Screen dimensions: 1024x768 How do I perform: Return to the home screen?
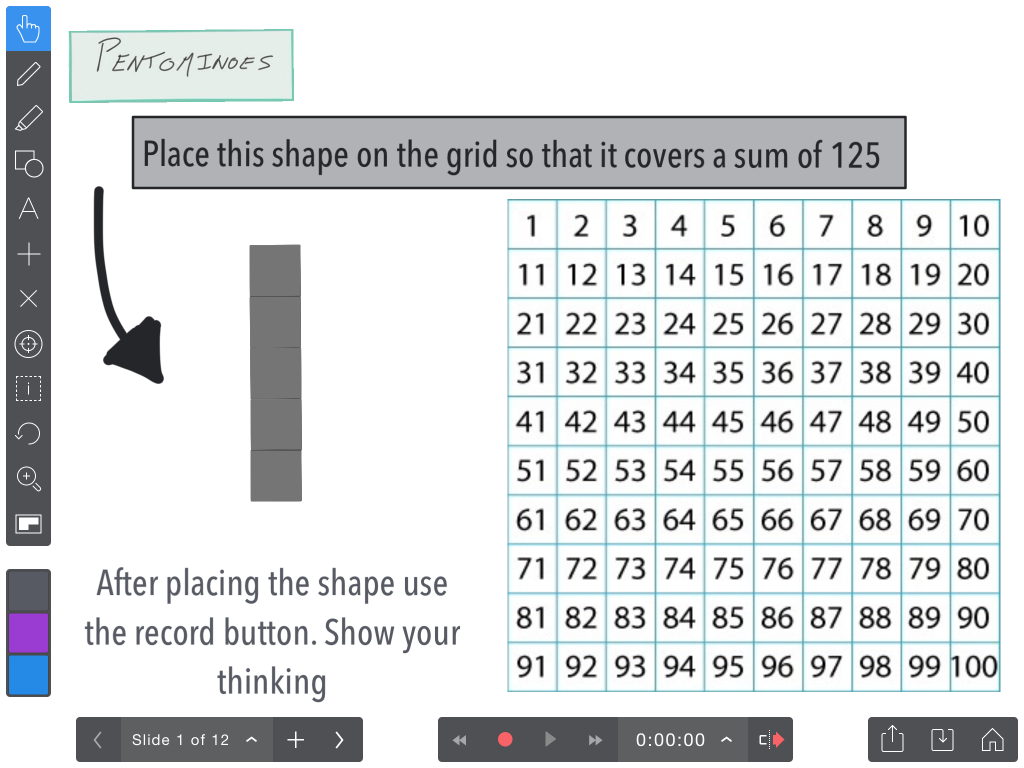click(x=993, y=740)
